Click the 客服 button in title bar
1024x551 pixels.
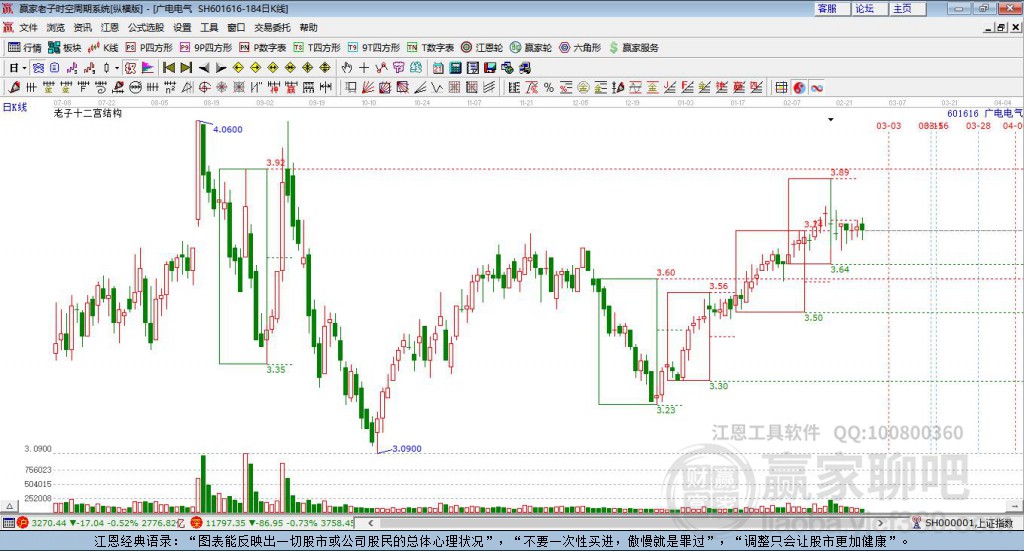coord(831,8)
